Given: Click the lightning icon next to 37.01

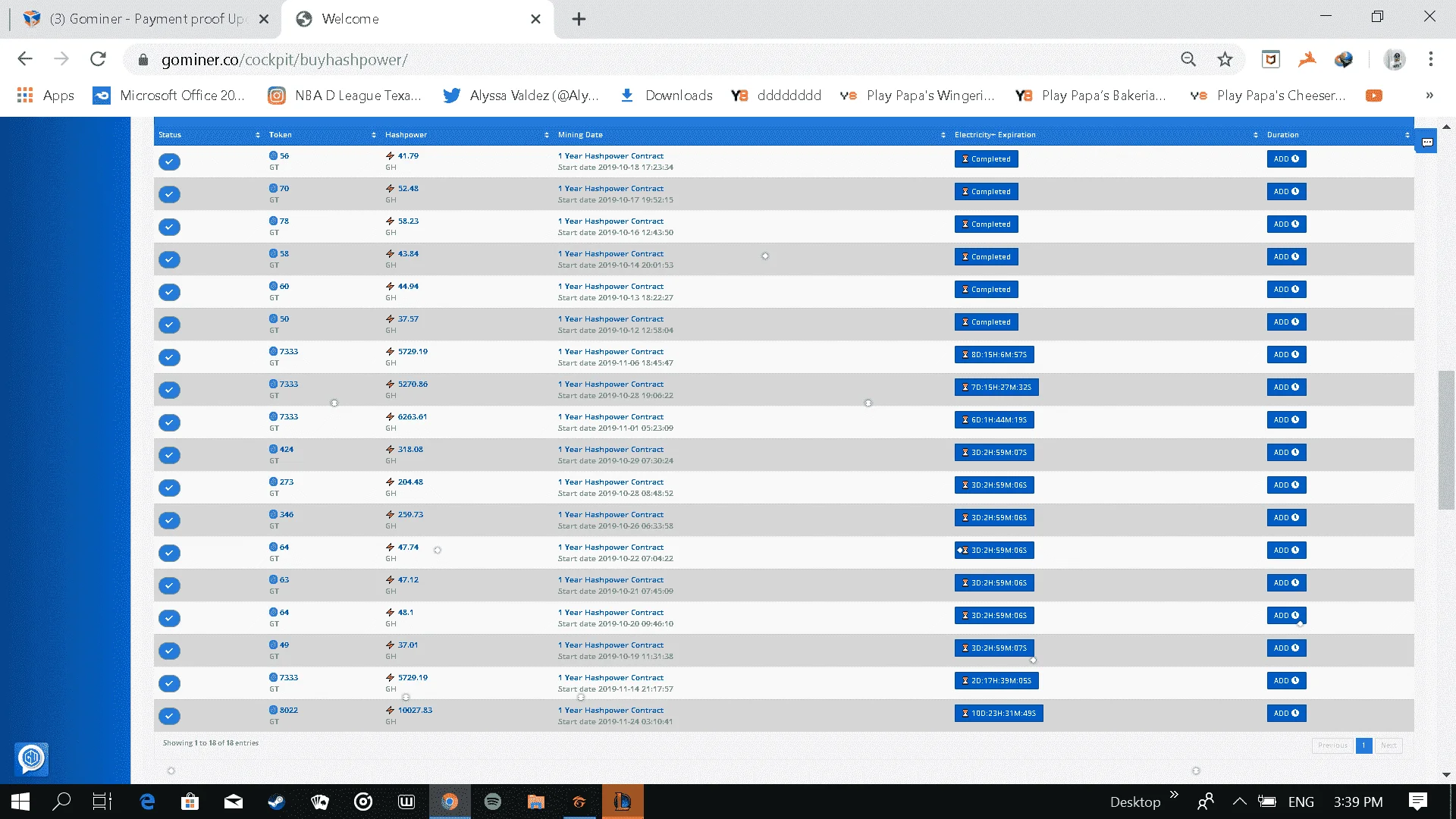Looking at the screenshot, I should pos(390,645).
